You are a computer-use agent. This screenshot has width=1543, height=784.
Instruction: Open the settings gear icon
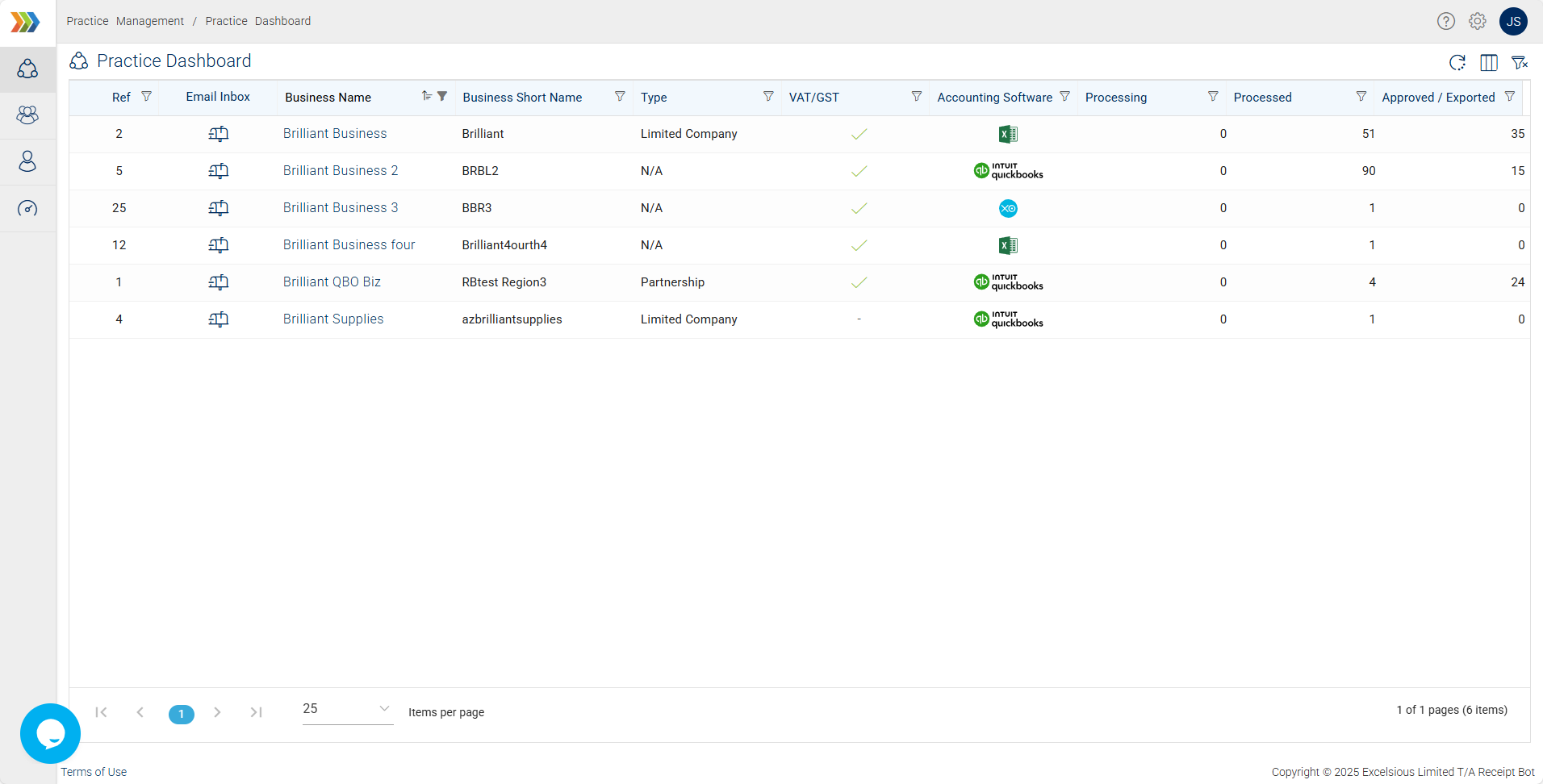pos(1478,21)
